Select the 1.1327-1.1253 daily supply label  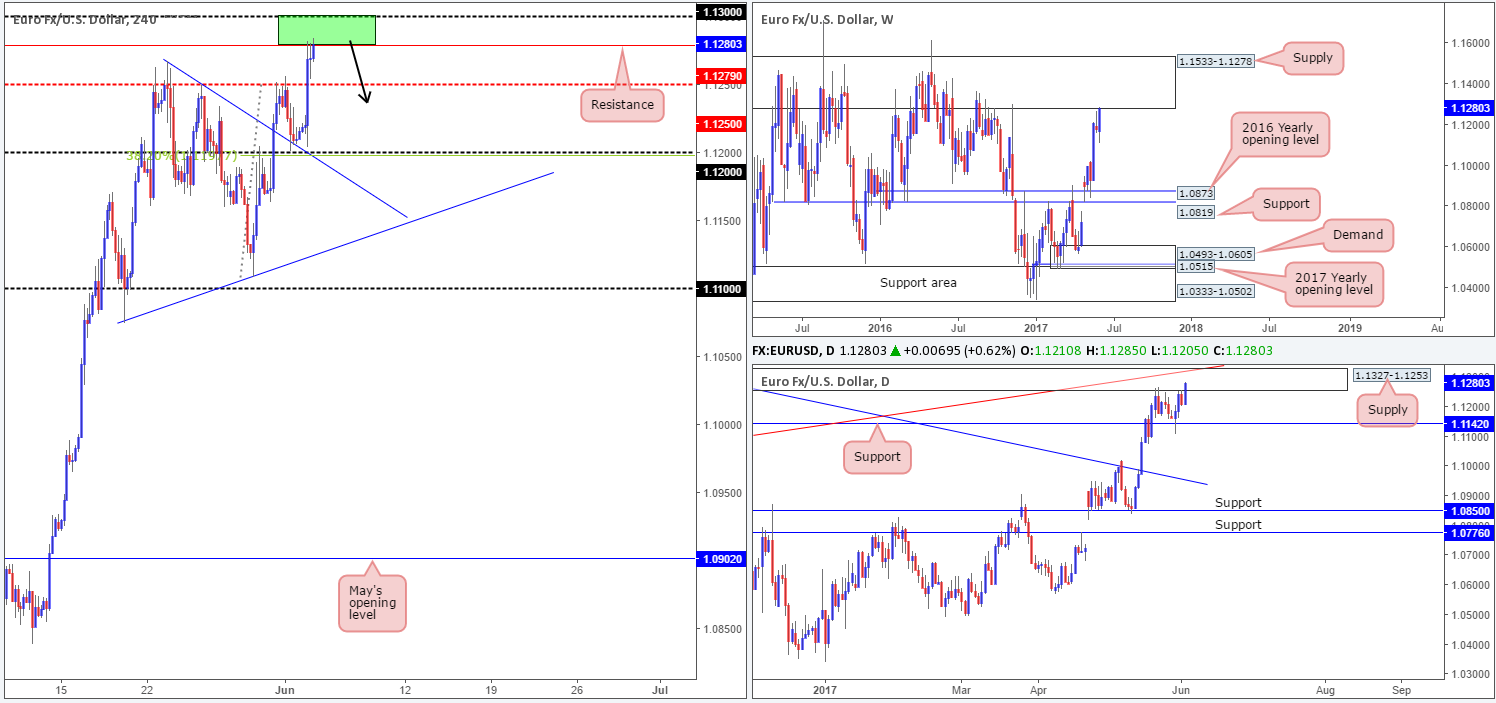1391,375
